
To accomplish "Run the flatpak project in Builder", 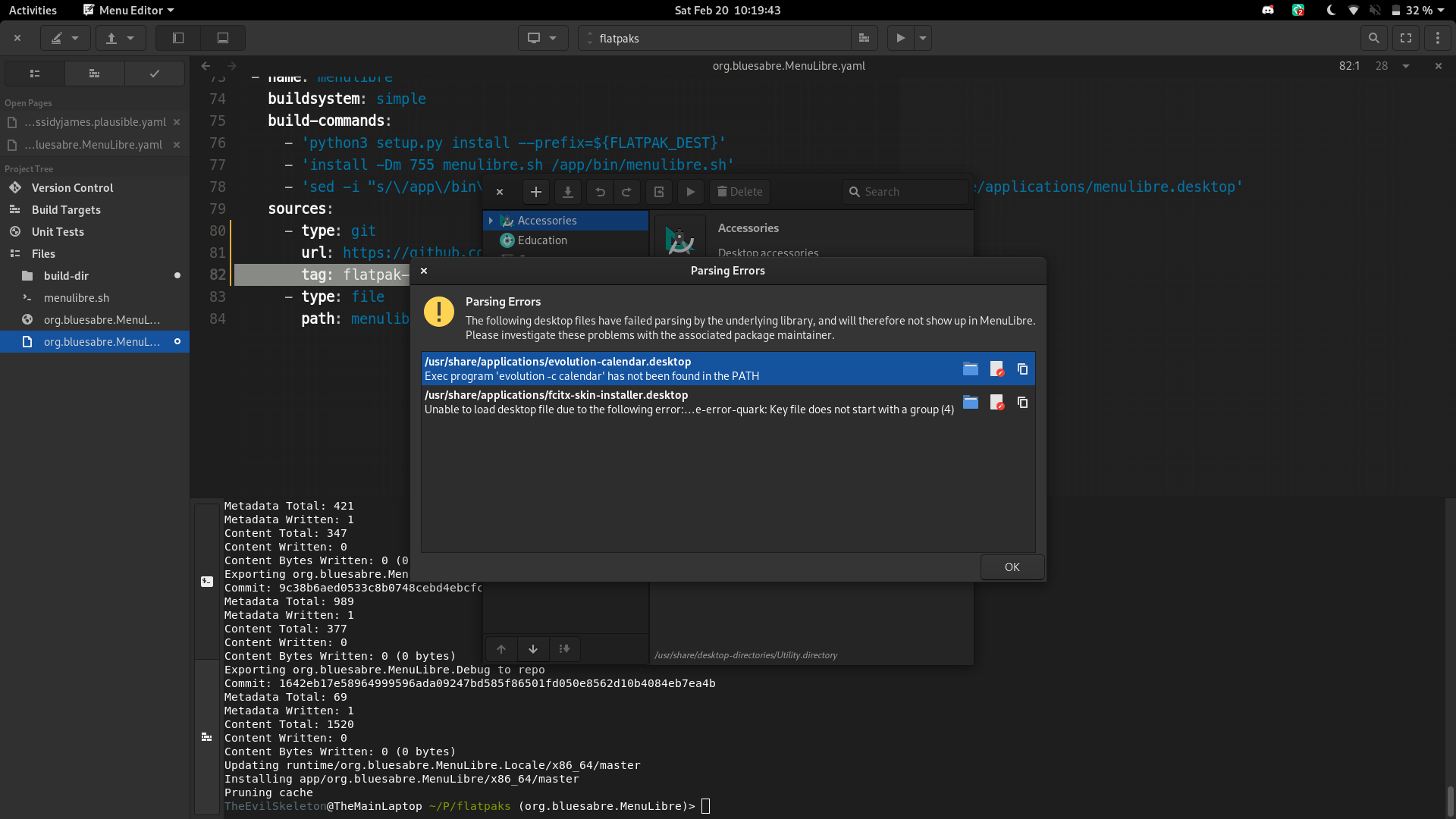I will pos(901,37).
